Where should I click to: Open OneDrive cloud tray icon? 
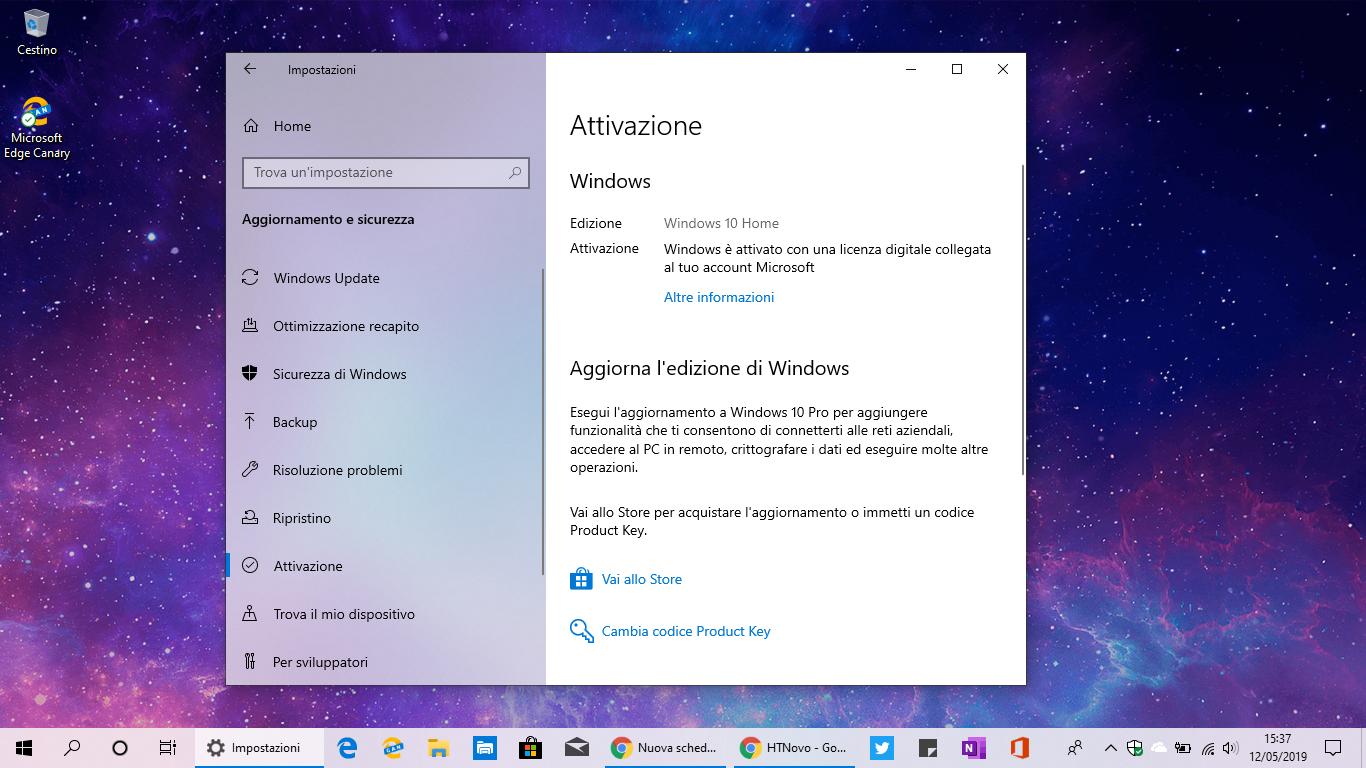pos(1159,747)
